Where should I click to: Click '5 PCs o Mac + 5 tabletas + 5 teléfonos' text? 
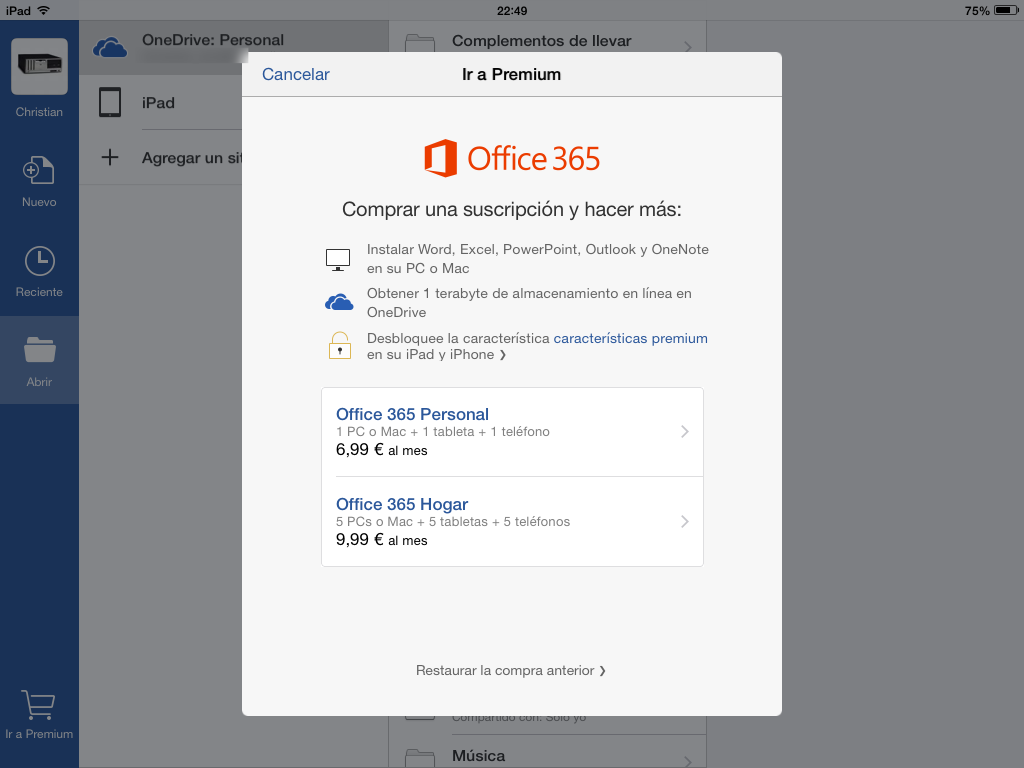pos(453,522)
